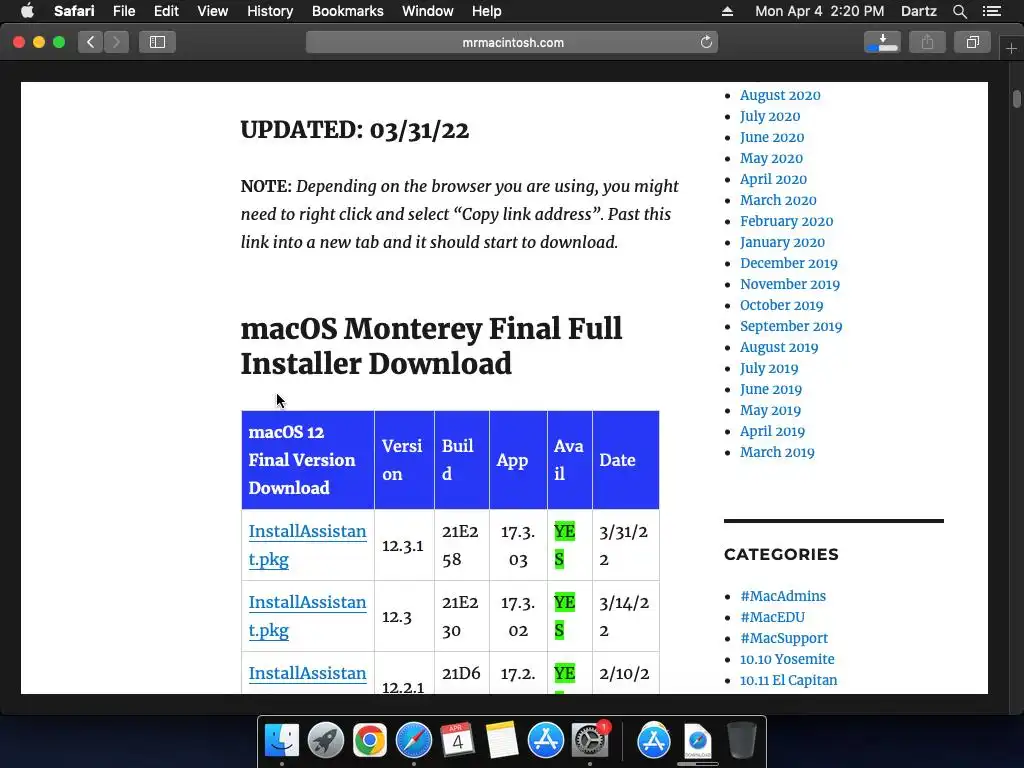Show Safari downloads list
The image size is (1024, 768).
tap(882, 42)
